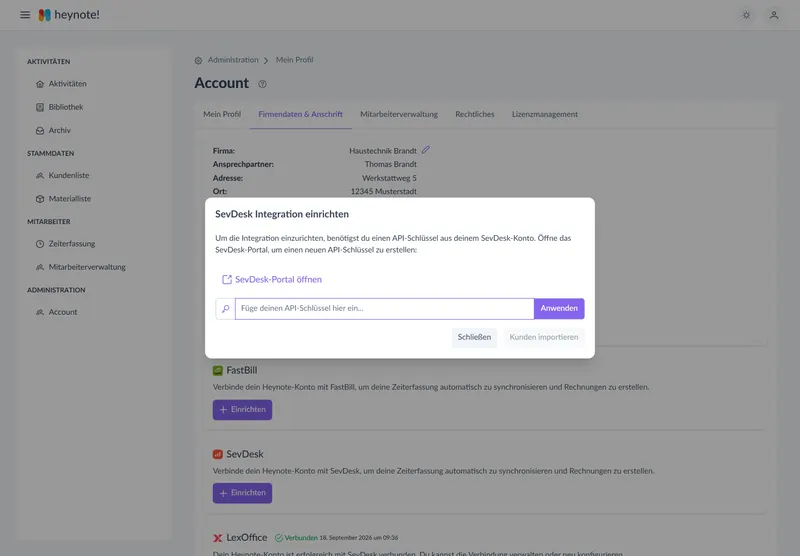Select the Firmendaten & Anschrift tab

(301, 114)
